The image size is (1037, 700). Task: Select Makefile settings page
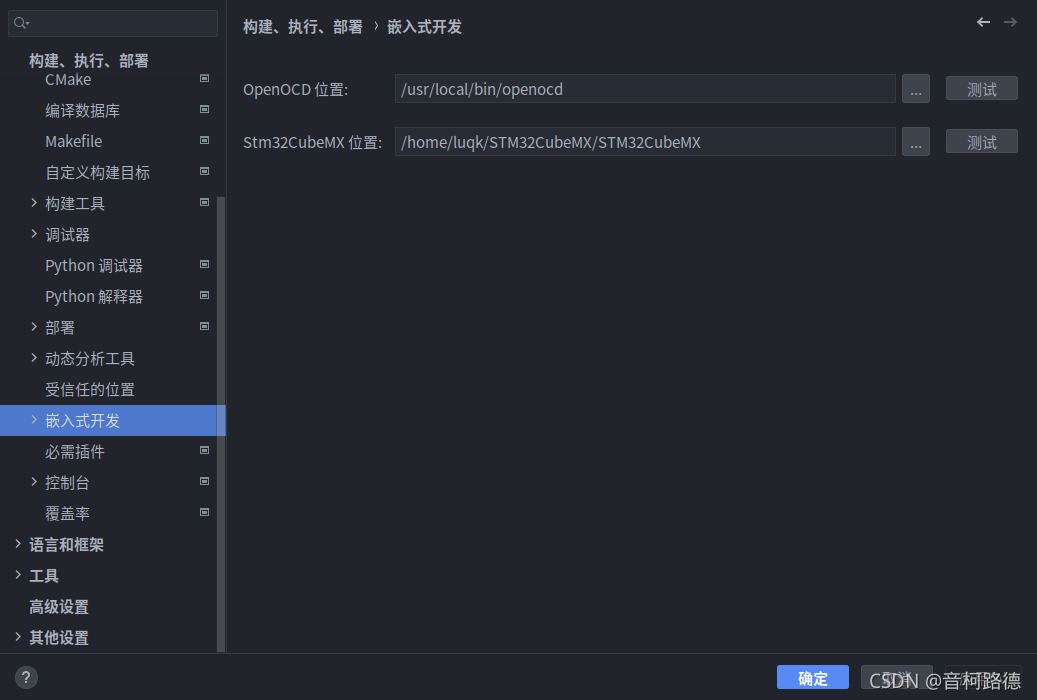click(73, 142)
